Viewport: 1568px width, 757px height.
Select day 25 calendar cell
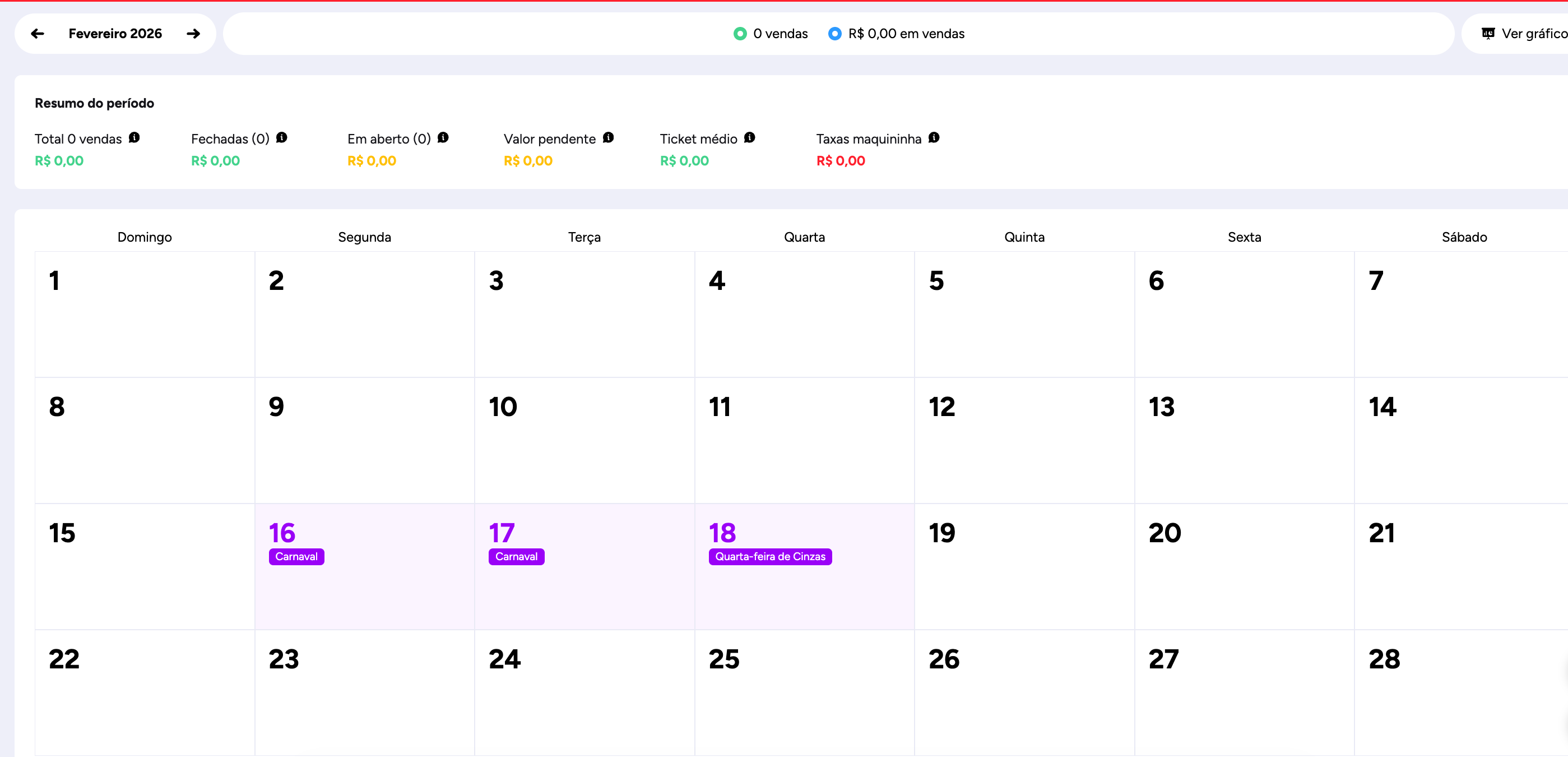pos(804,692)
